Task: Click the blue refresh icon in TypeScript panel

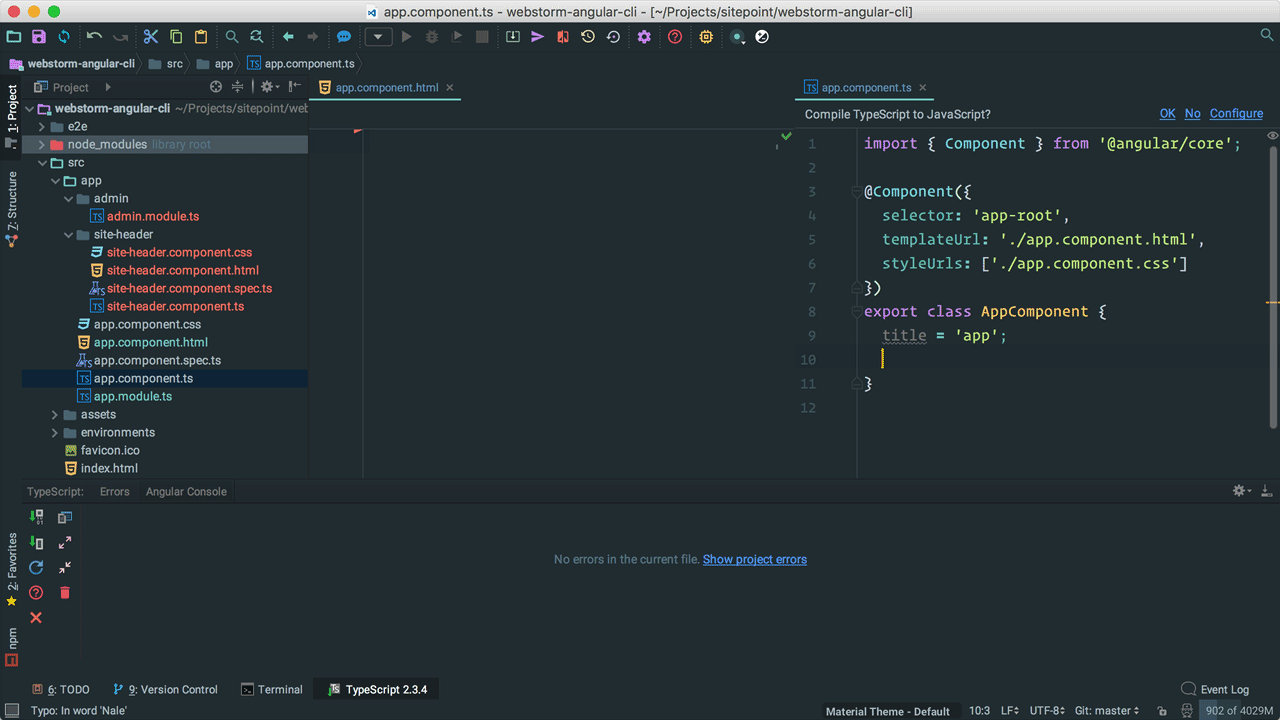Action: 36,567
